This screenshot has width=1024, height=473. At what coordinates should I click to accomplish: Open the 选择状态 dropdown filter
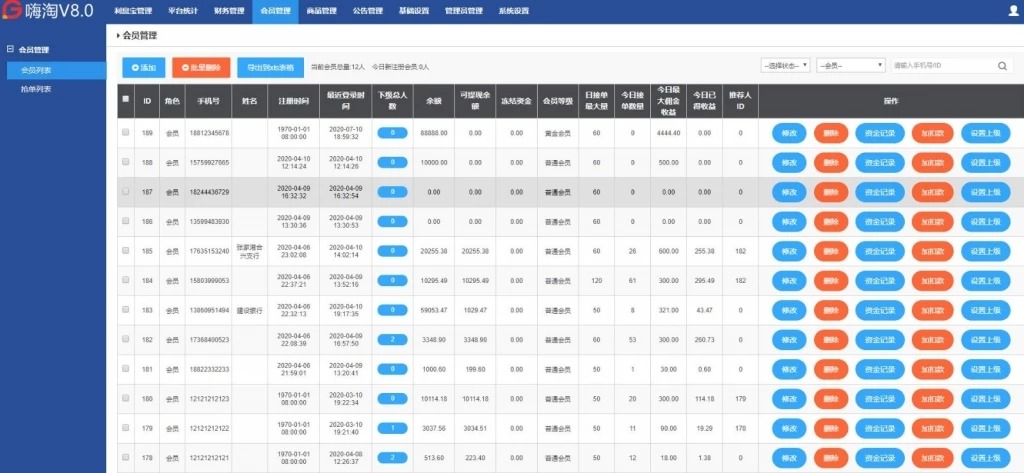tap(785, 65)
